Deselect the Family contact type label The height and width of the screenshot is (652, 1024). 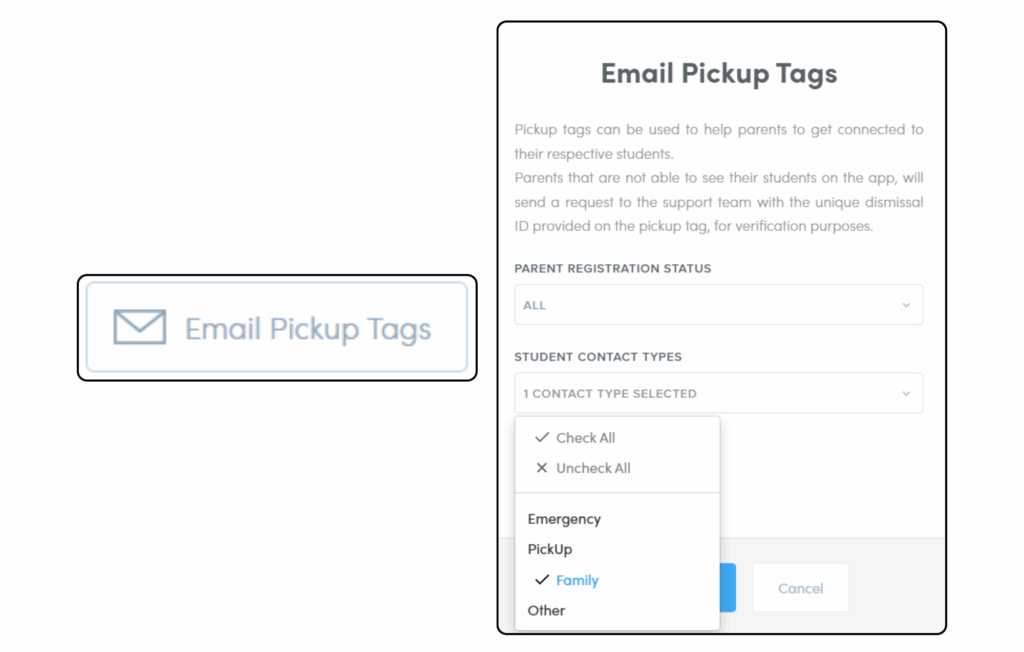[577, 581]
